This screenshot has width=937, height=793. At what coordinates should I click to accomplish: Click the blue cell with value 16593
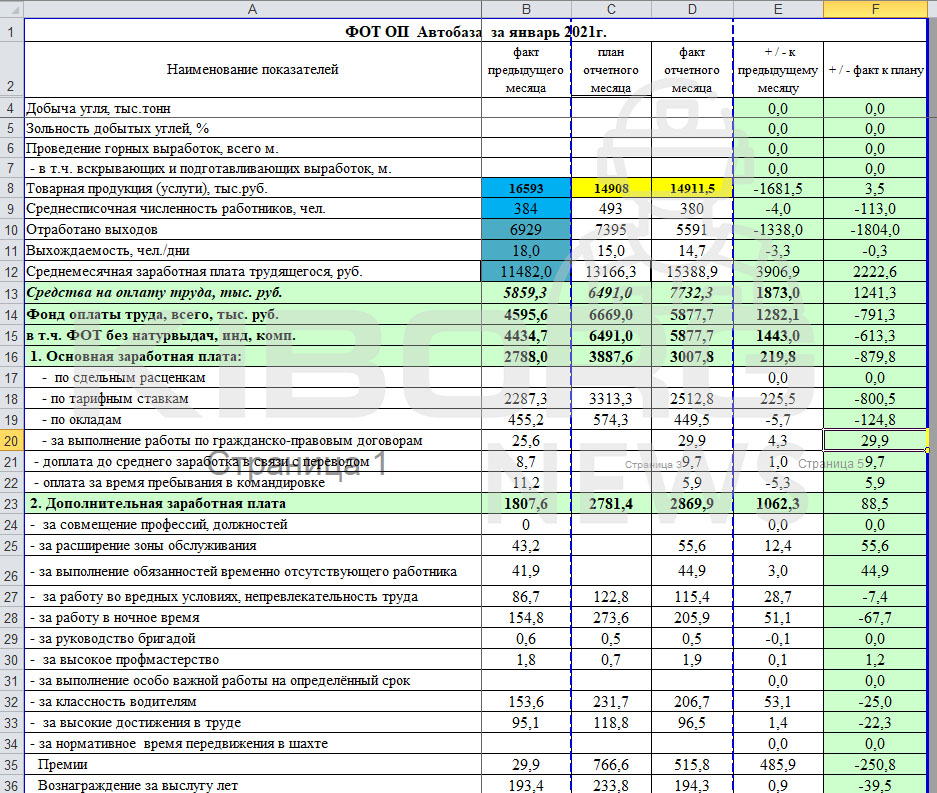[526, 188]
